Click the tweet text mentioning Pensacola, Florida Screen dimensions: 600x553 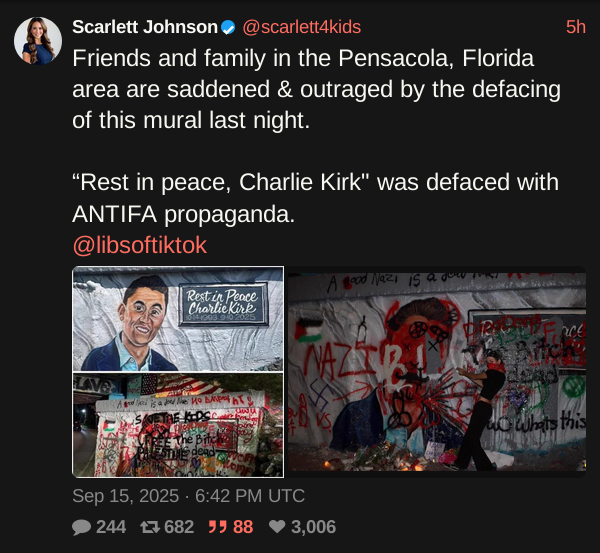click(317, 89)
